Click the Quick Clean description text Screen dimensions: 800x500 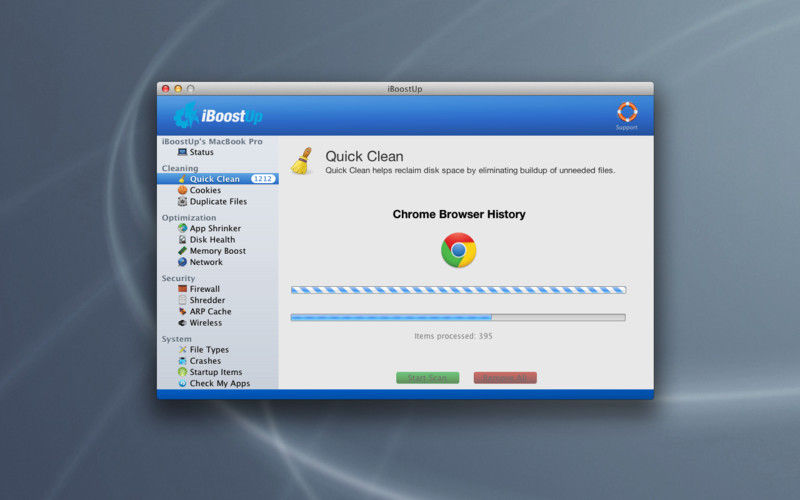click(x=470, y=170)
